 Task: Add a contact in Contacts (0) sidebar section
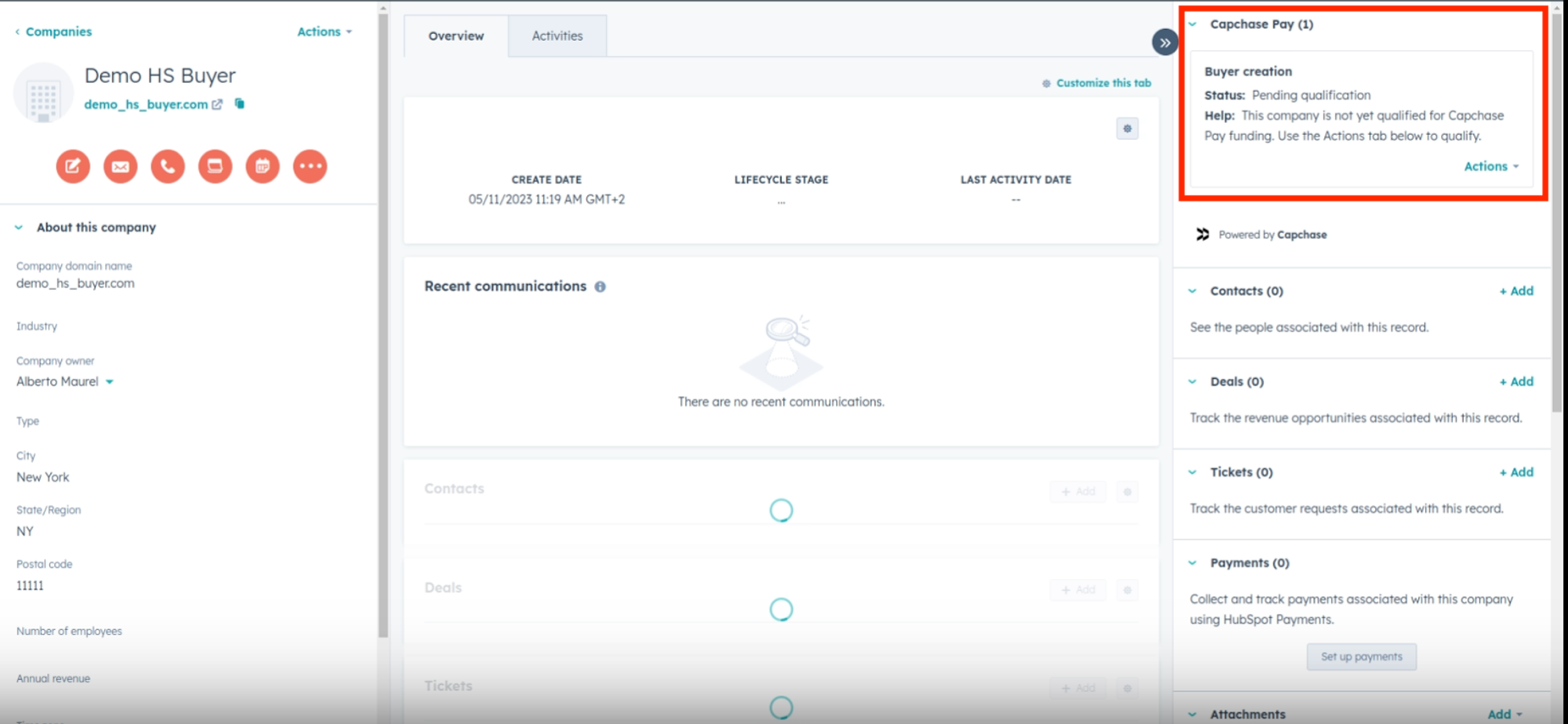coord(1516,291)
